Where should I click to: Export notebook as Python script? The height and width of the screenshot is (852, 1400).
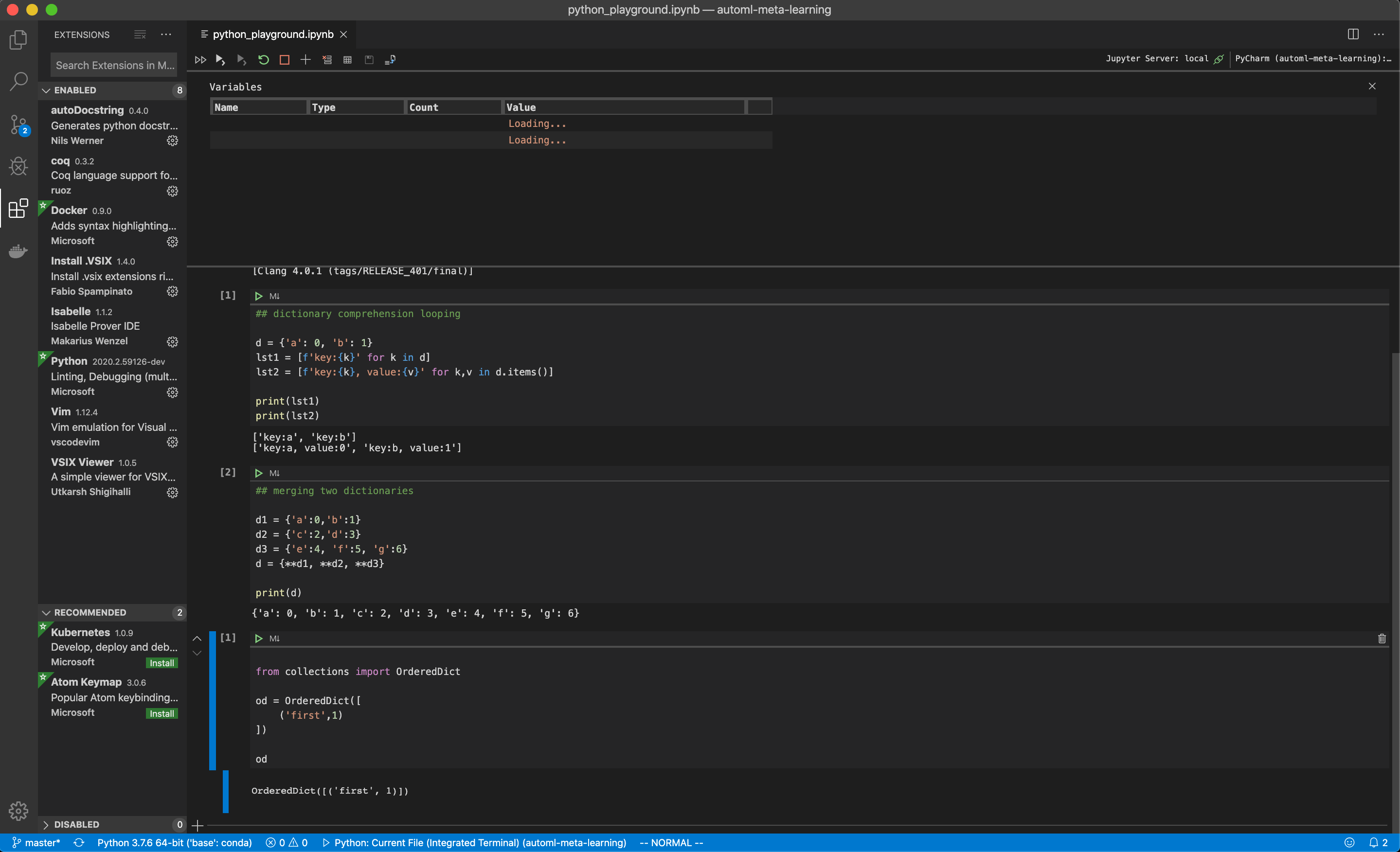click(390, 60)
